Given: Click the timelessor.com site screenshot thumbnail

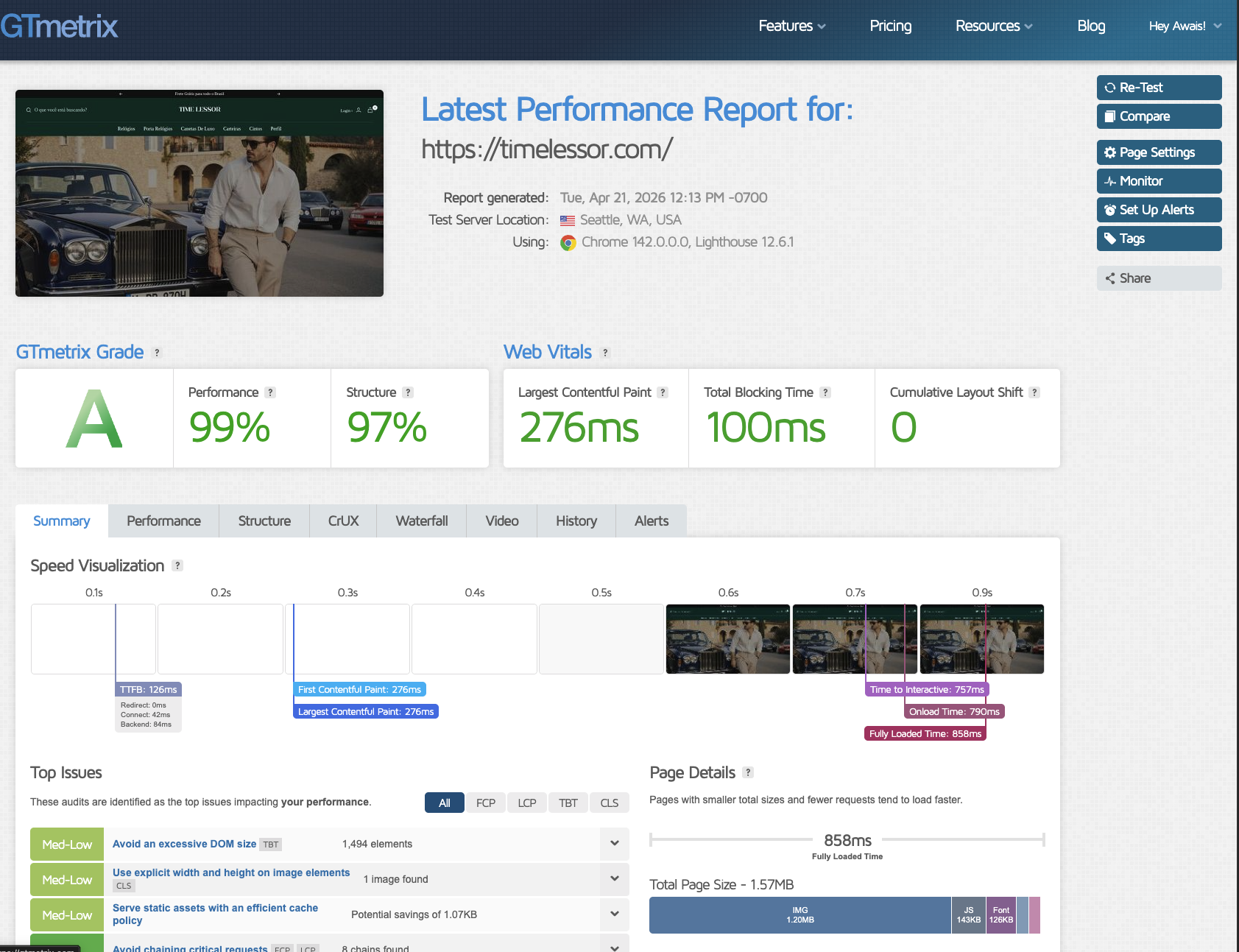Looking at the screenshot, I should [x=200, y=194].
